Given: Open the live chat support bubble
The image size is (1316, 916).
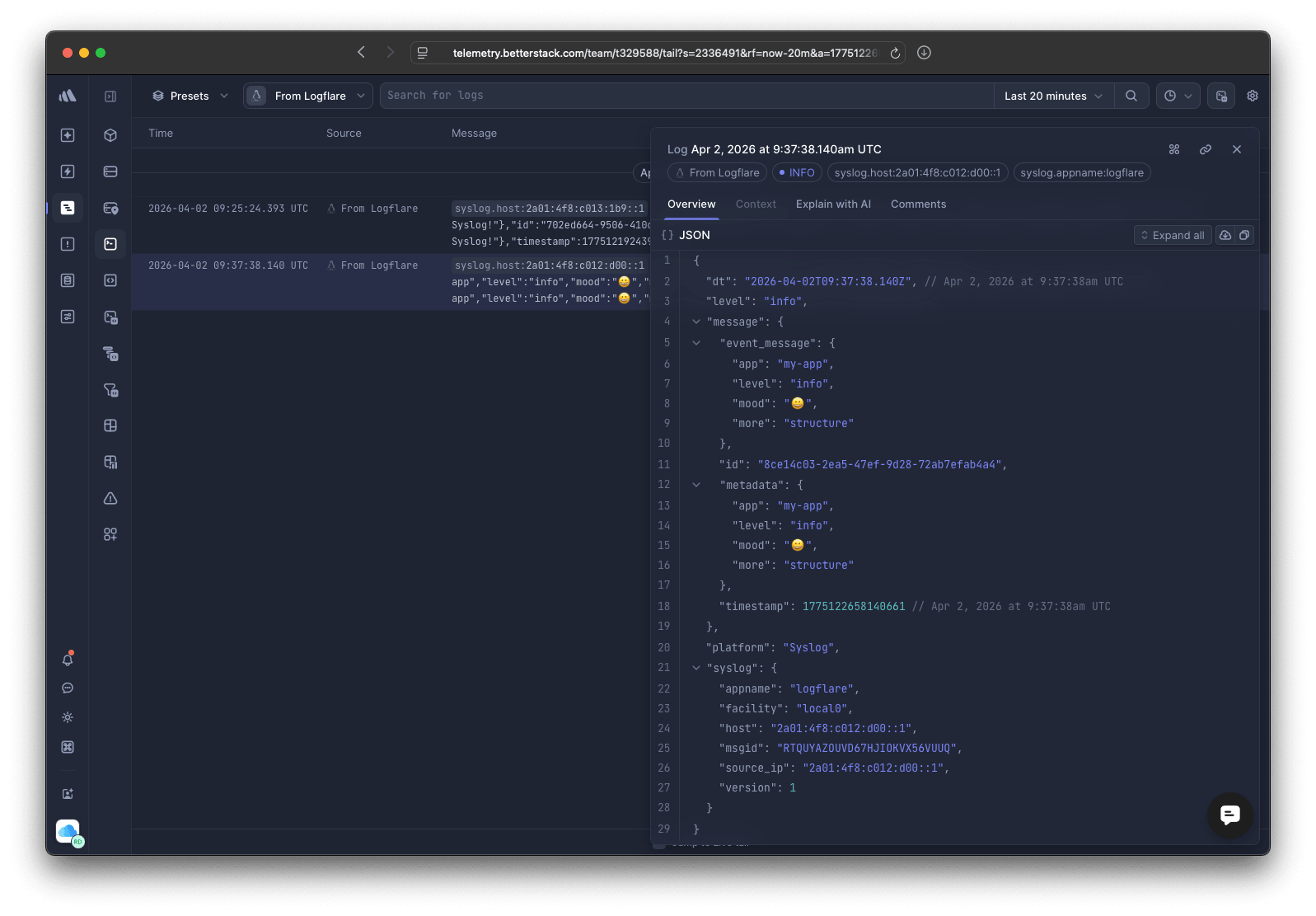Looking at the screenshot, I should tap(1229, 815).
